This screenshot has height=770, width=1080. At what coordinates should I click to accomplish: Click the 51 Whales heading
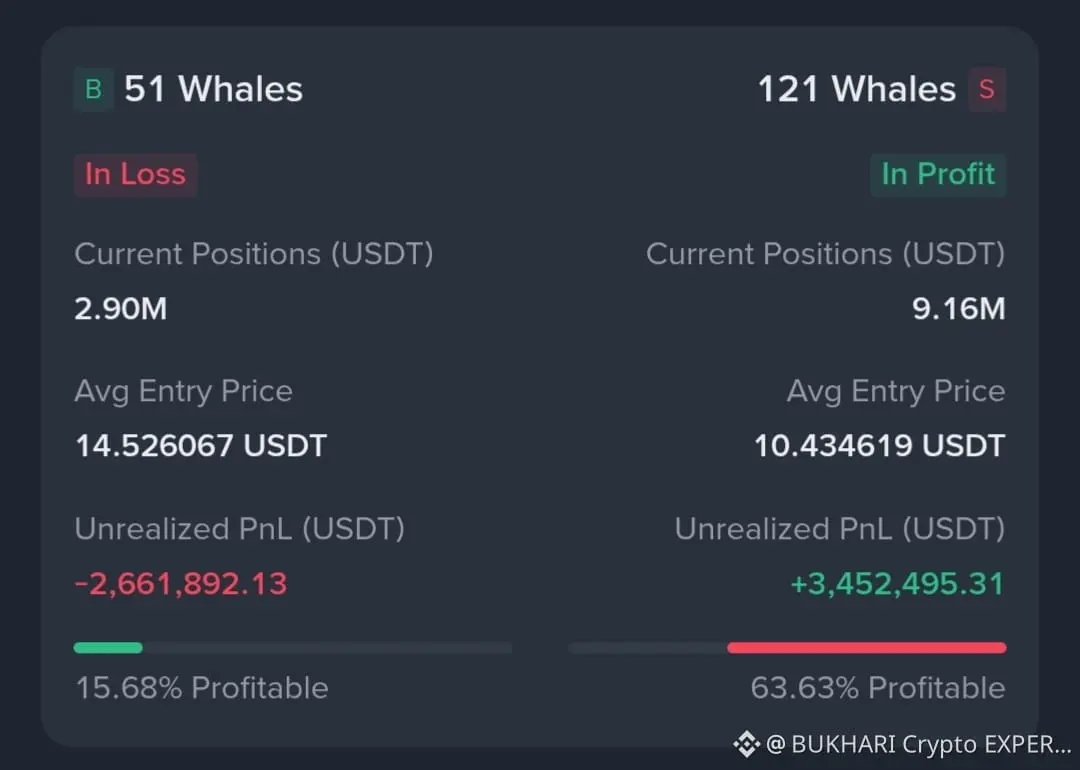[213, 89]
